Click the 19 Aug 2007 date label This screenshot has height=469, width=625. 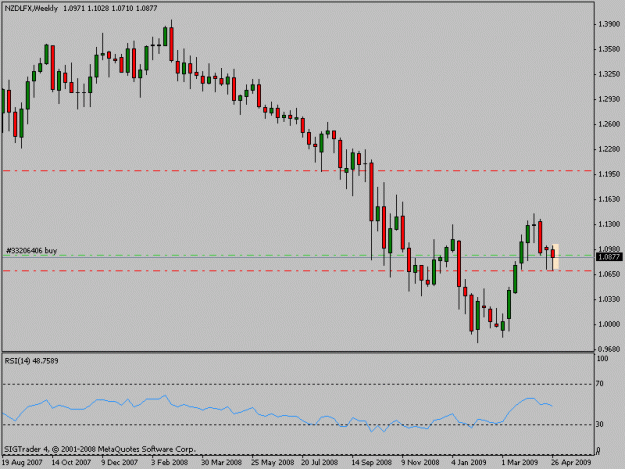(x=22, y=462)
